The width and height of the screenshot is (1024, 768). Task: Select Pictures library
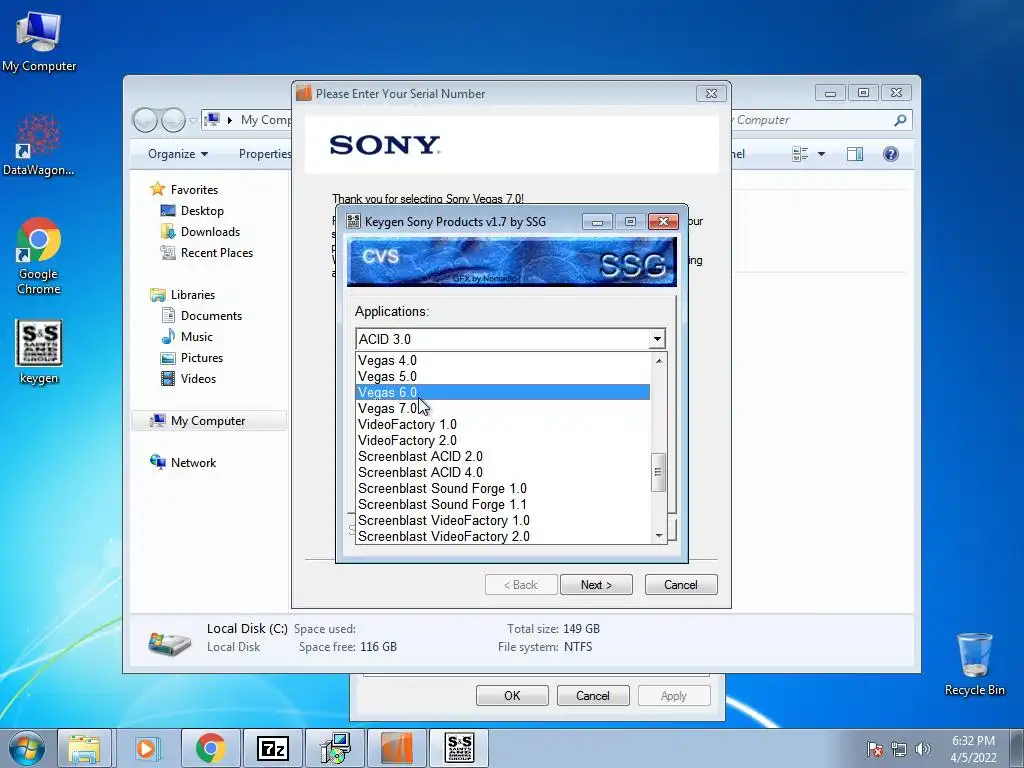[x=201, y=358]
